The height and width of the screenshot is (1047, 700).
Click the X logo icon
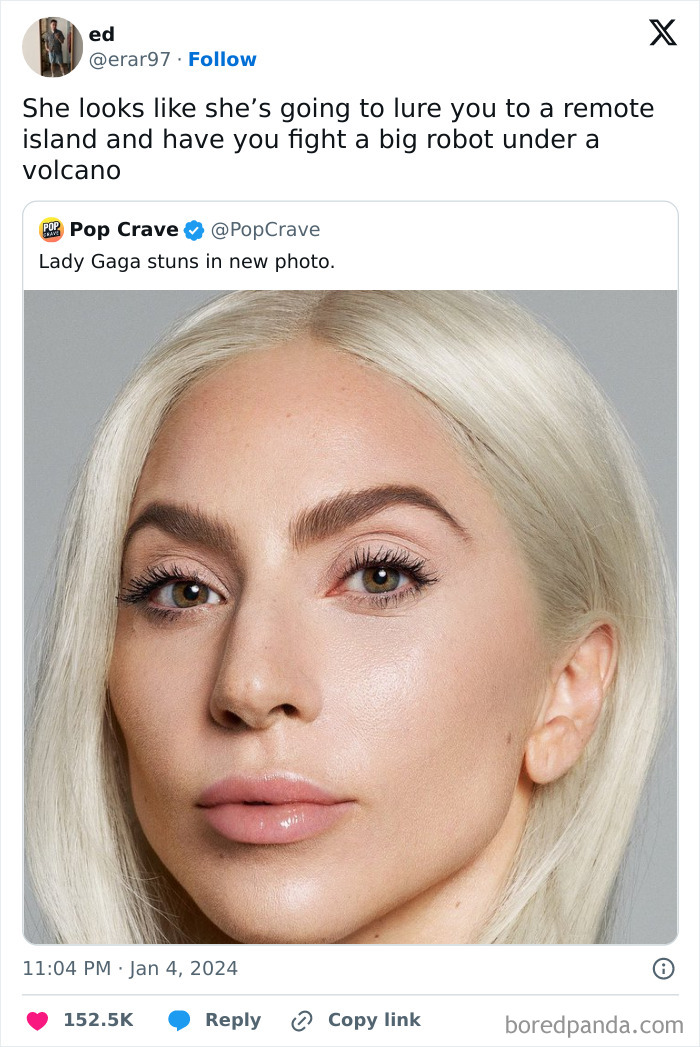tap(662, 33)
